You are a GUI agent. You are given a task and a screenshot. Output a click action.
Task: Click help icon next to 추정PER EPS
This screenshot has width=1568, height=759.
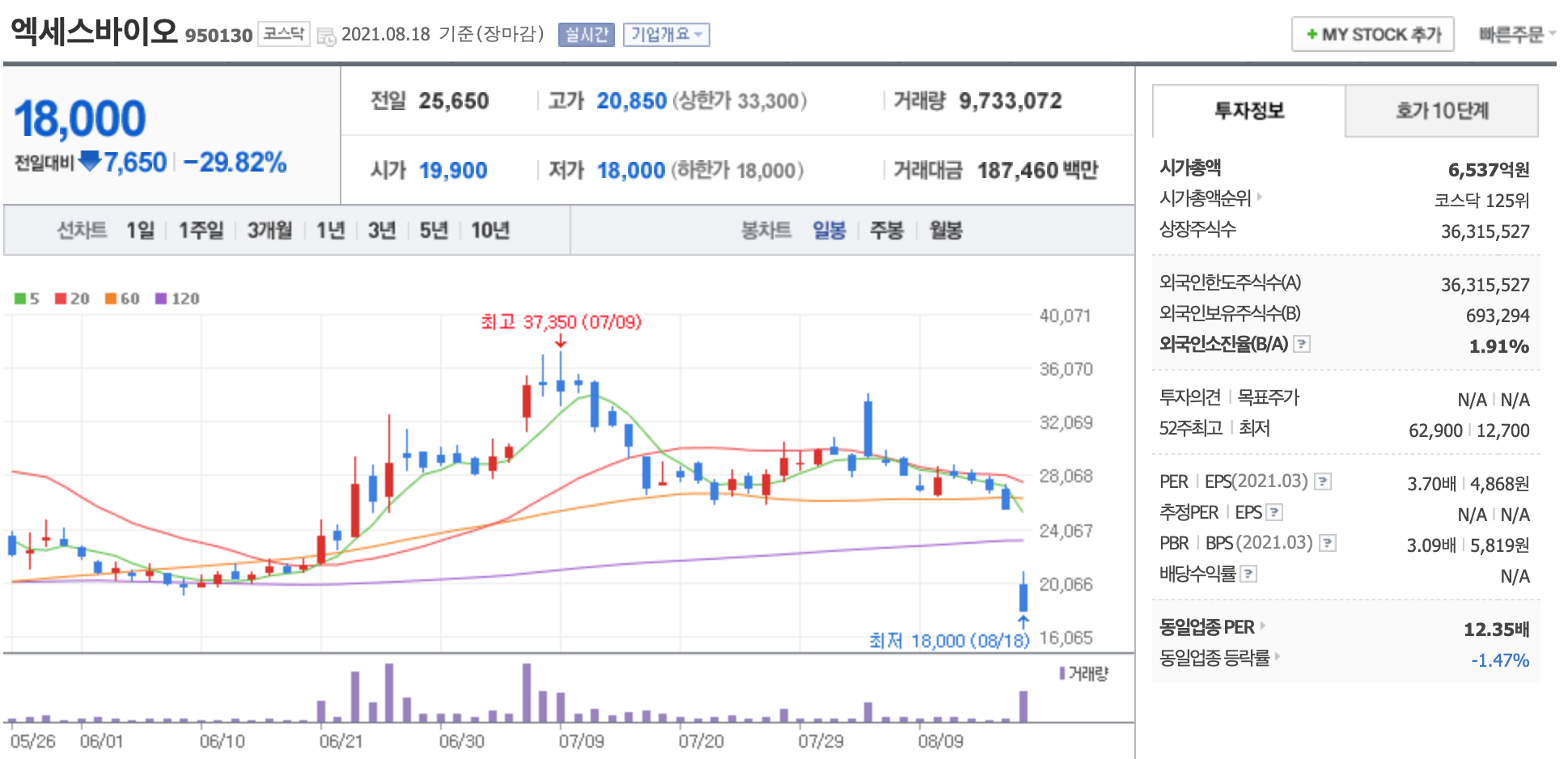point(1273,512)
